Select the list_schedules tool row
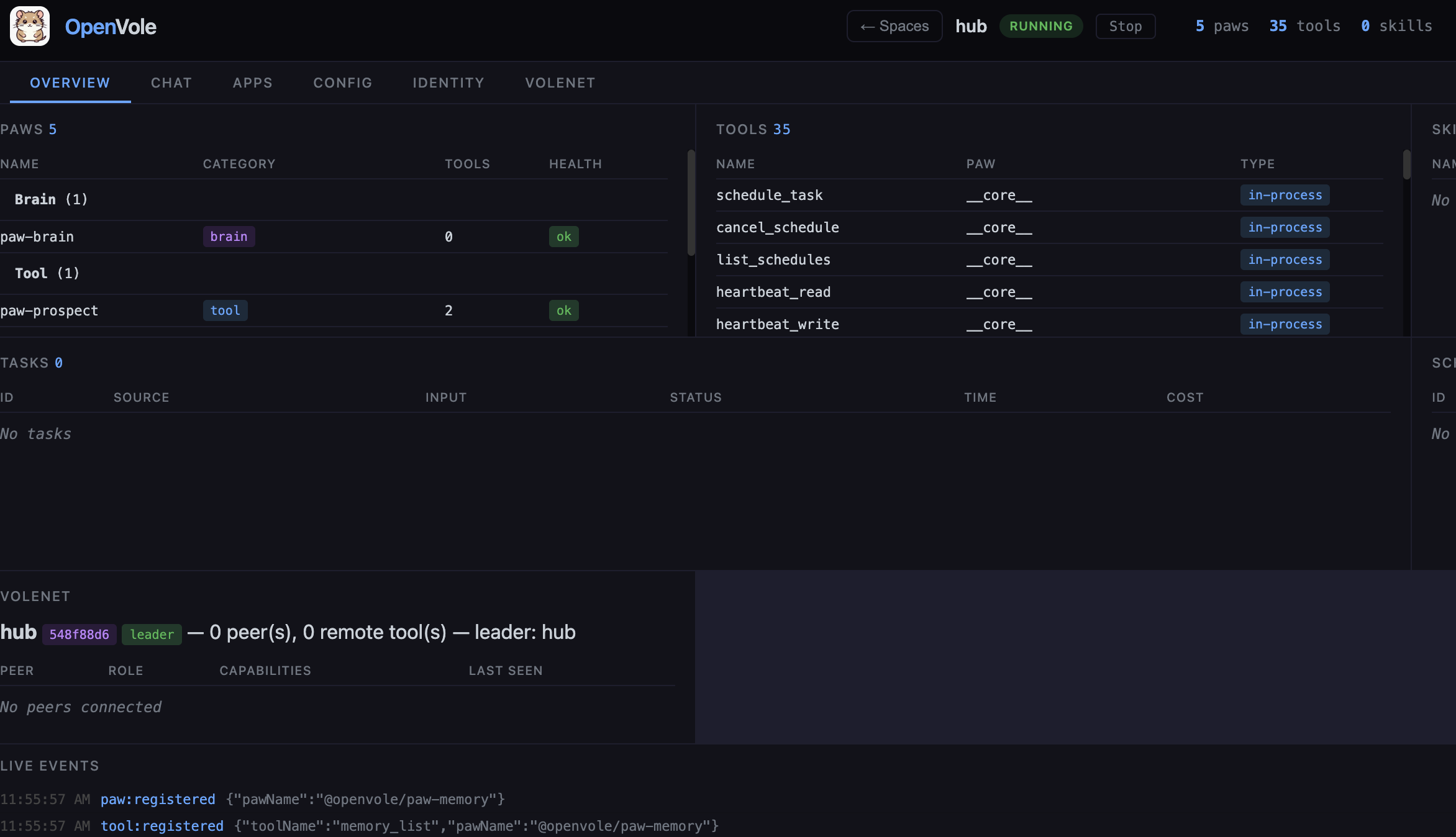 pos(1050,260)
